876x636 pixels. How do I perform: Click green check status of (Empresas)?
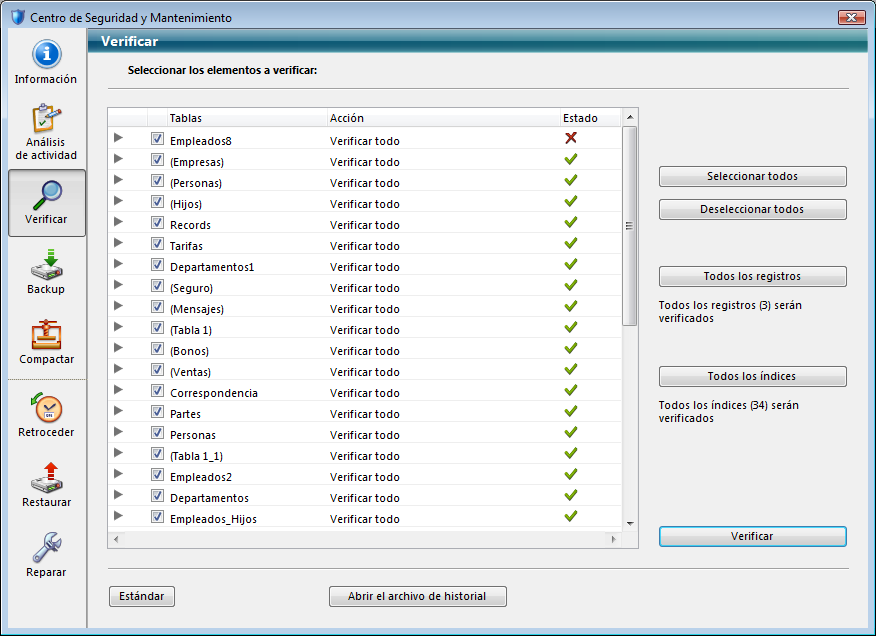tap(570, 159)
